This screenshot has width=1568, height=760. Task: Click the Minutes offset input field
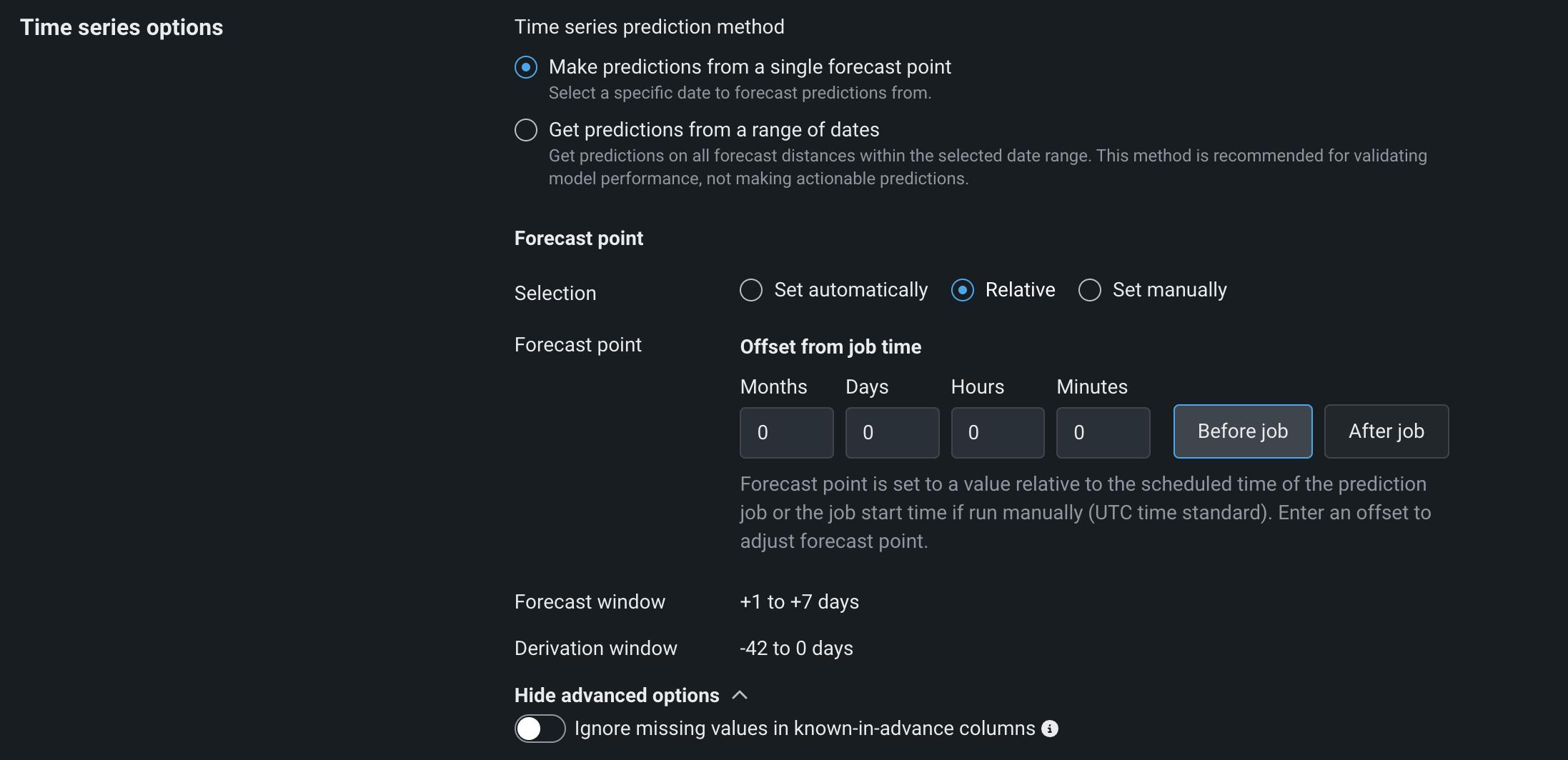click(1103, 433)
